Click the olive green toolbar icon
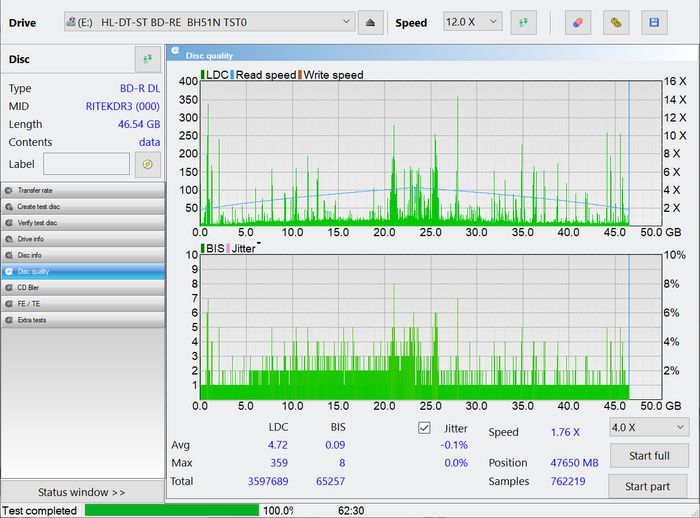This screenshot has width=700, height=518. (617, 22)
